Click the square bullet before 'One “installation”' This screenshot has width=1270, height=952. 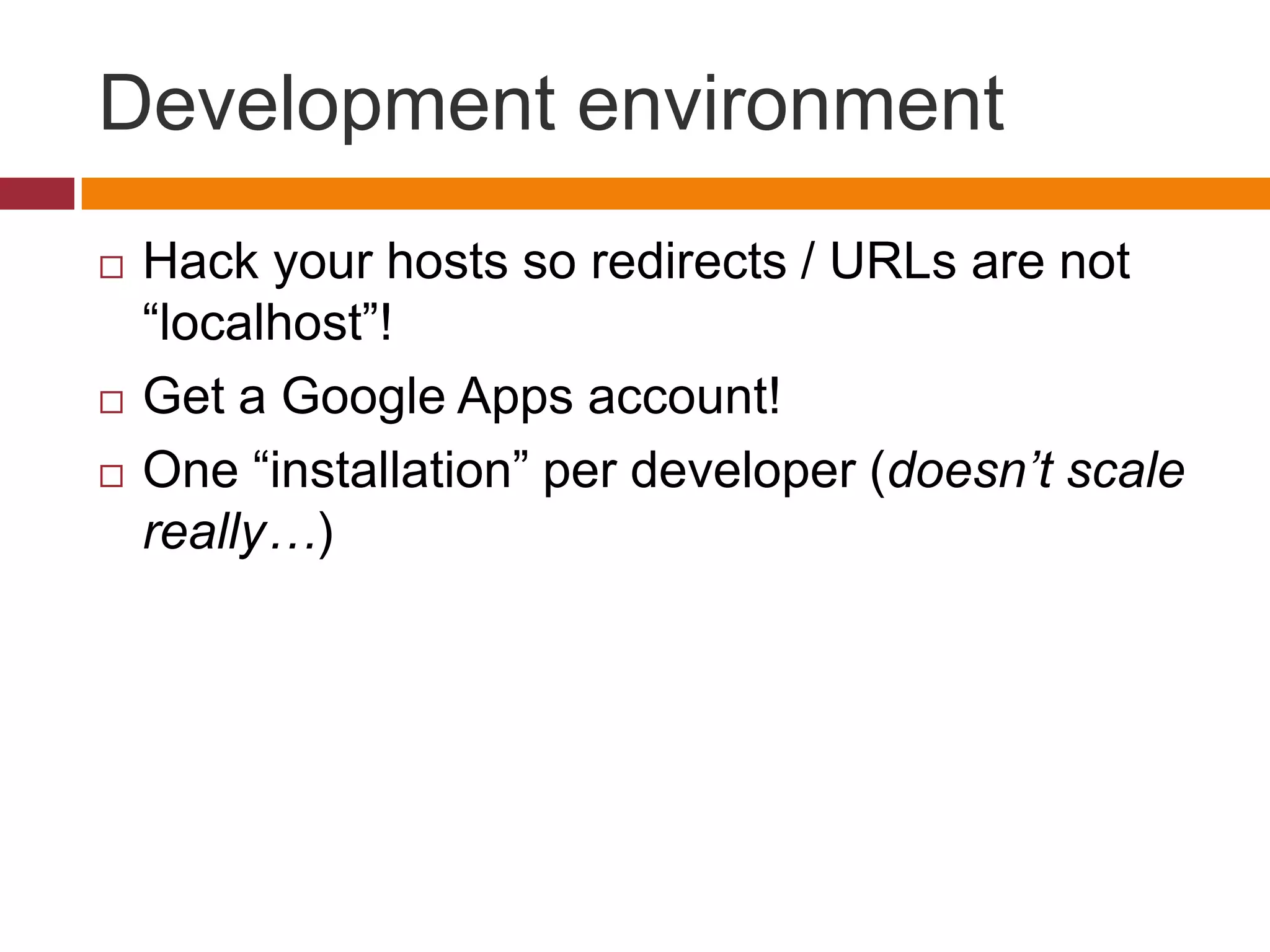(x=111, y=476)
